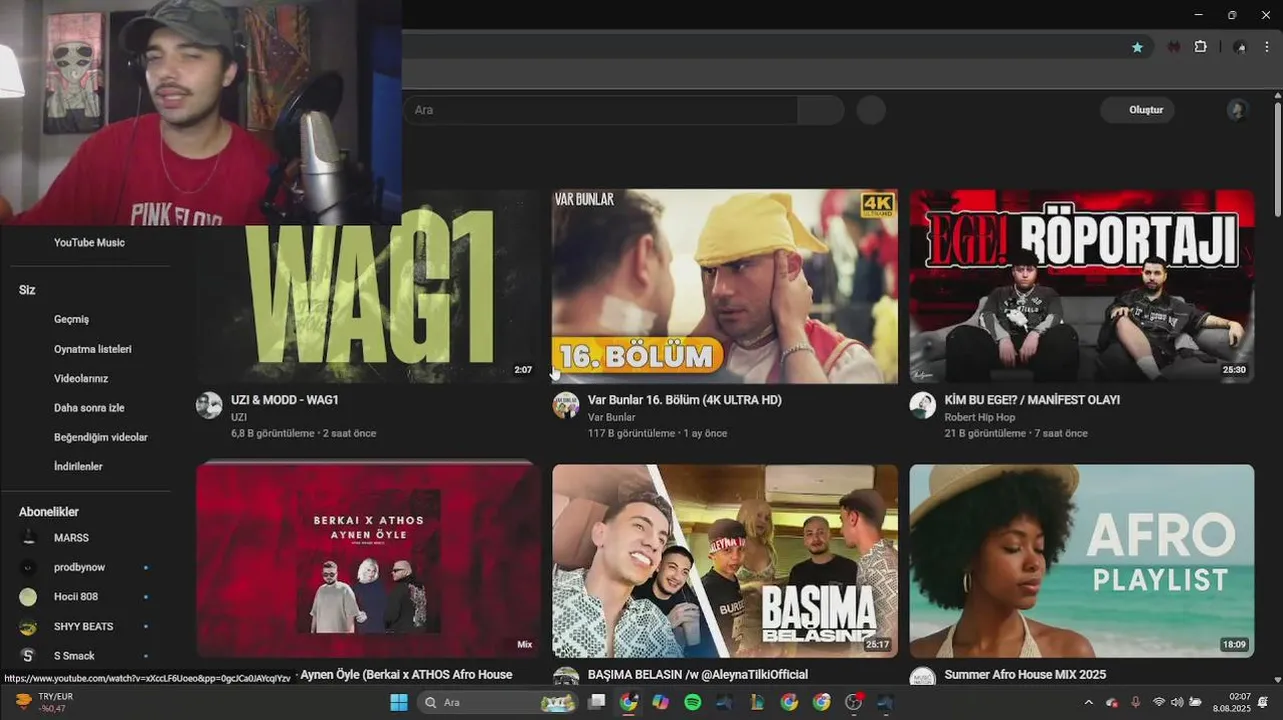This screenshot has height=720, width=1283.
Task: Open the SHYY BEATS subscription channel name
Action: [x=83, y=626]
